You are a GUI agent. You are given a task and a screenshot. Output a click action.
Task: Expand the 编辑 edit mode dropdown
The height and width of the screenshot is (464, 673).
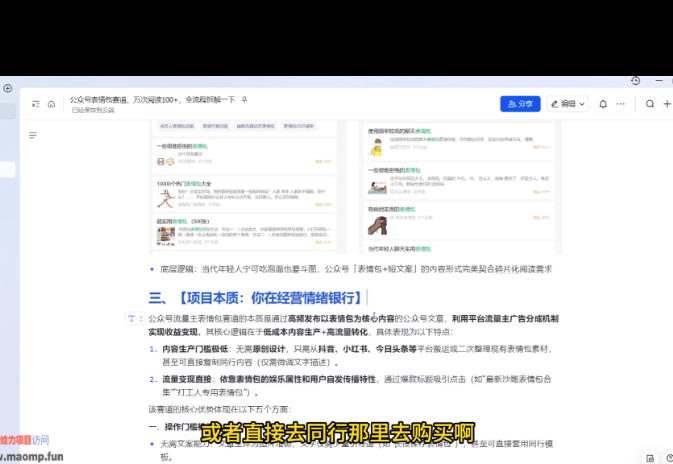567,104
